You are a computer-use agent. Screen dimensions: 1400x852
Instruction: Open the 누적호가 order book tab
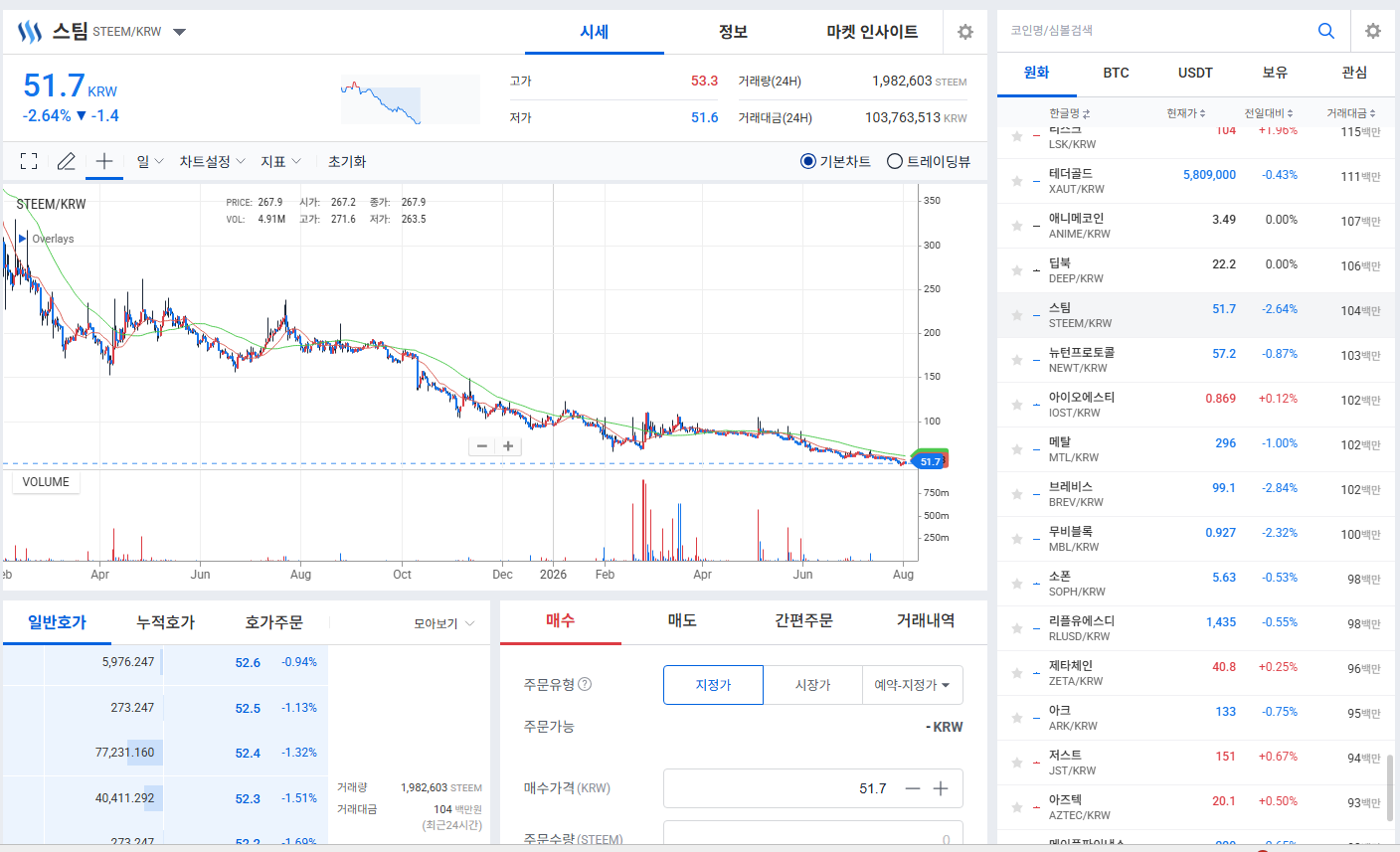pos(165,622)
